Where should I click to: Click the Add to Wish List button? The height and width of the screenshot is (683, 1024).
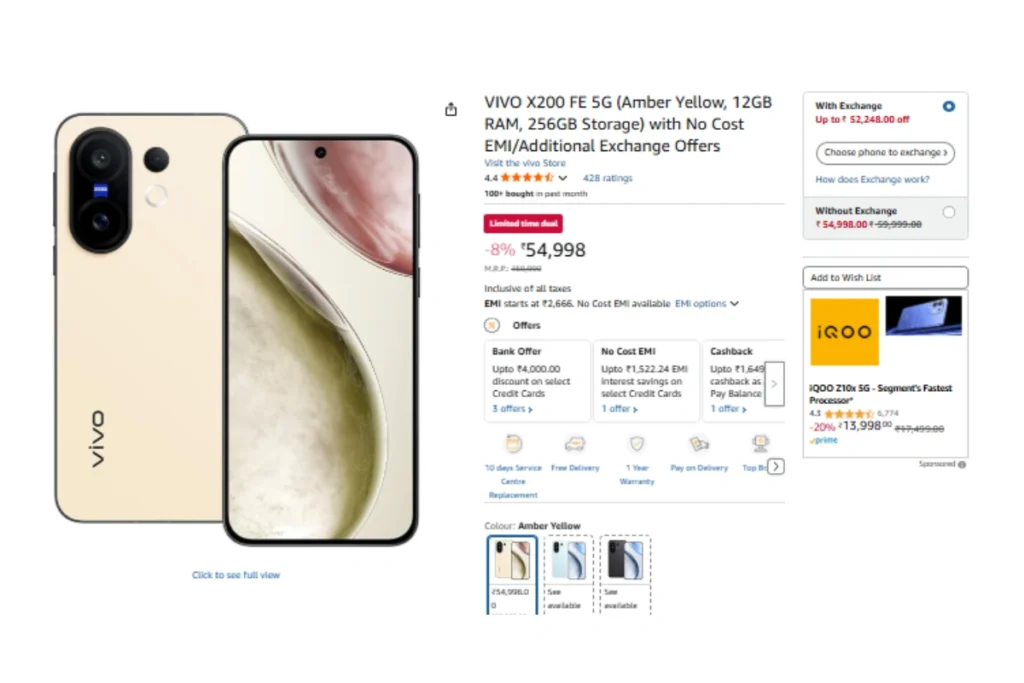tap(885, 277)
